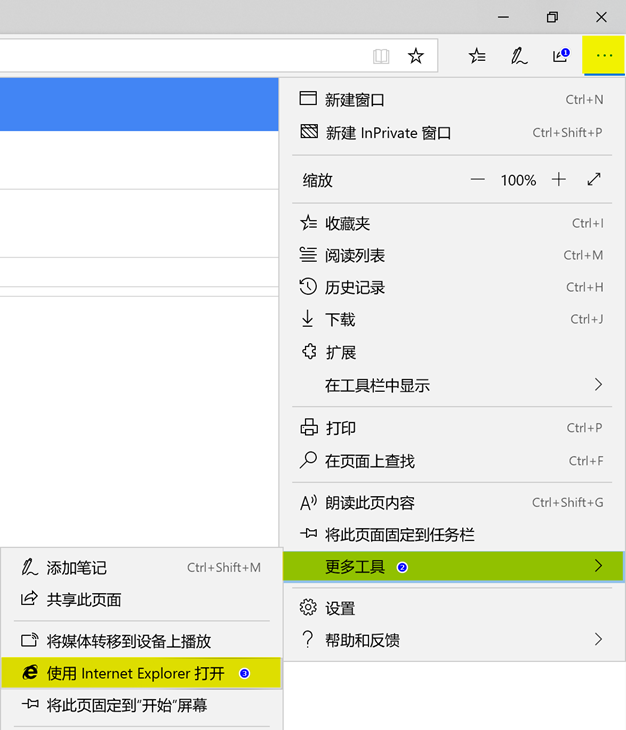
Task: Toggle Reading view book icon
Action: pyautogui.click(x=381, y=56)
